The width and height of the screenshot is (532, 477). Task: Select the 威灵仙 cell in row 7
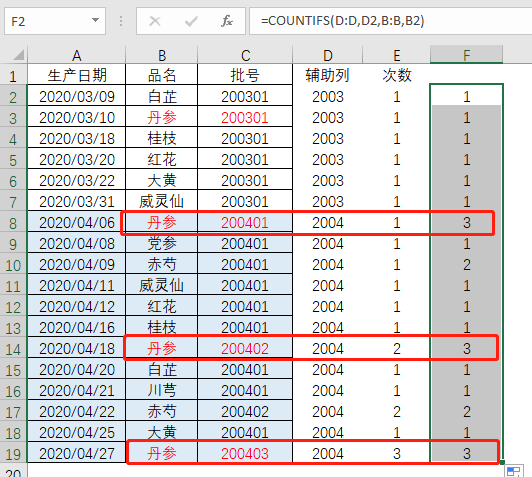162,202
